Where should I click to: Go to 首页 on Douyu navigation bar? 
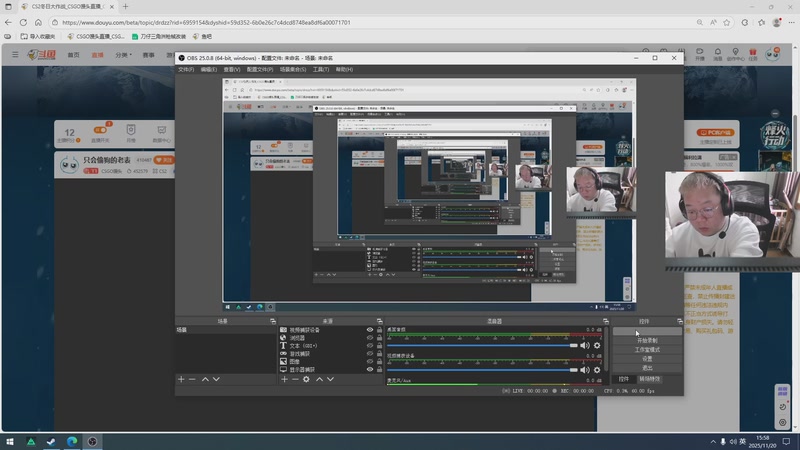tap(73, 55)
